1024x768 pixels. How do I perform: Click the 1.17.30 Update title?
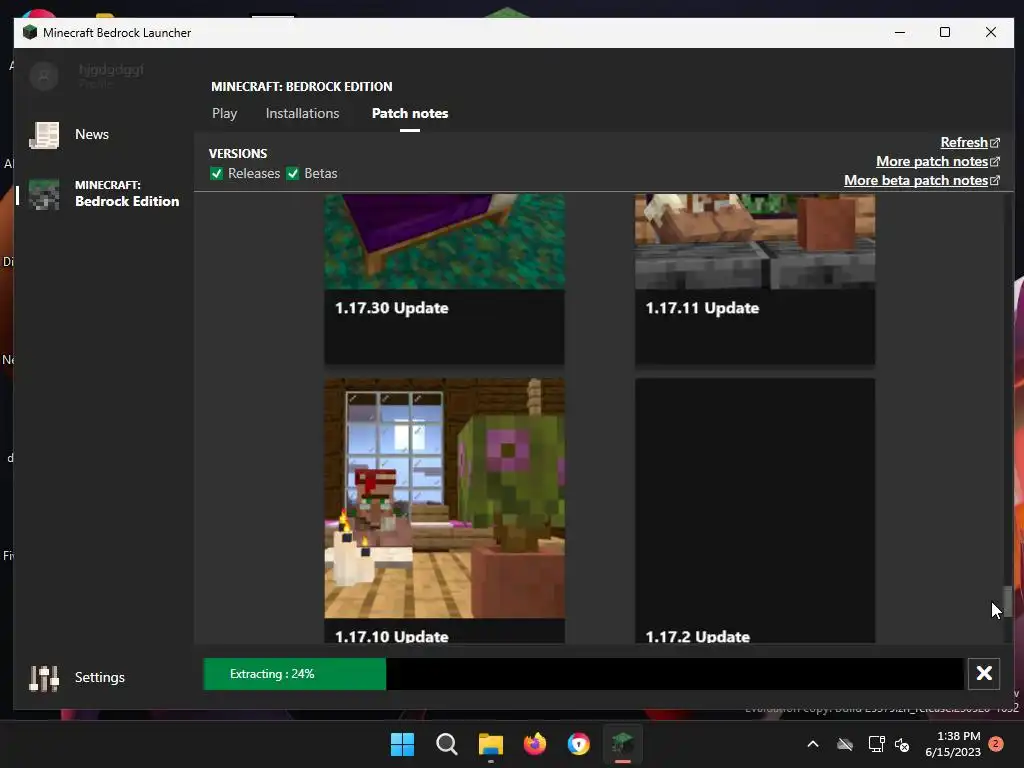click(x=392, y=308)
